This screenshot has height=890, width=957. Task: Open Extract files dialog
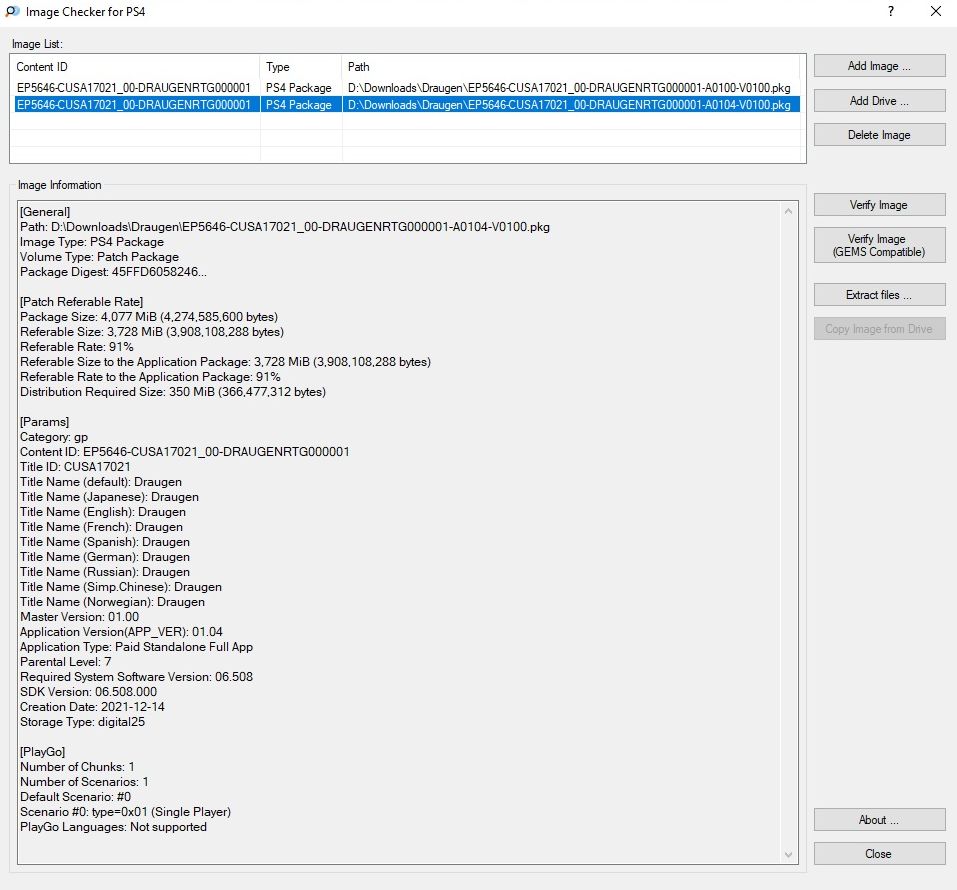tap(879, 295)
